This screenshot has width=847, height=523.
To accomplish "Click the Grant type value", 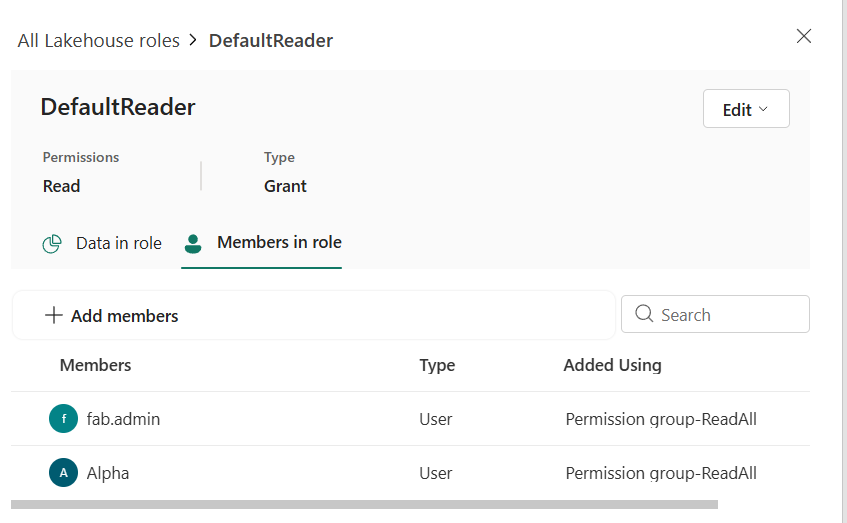I will point(285,186).
